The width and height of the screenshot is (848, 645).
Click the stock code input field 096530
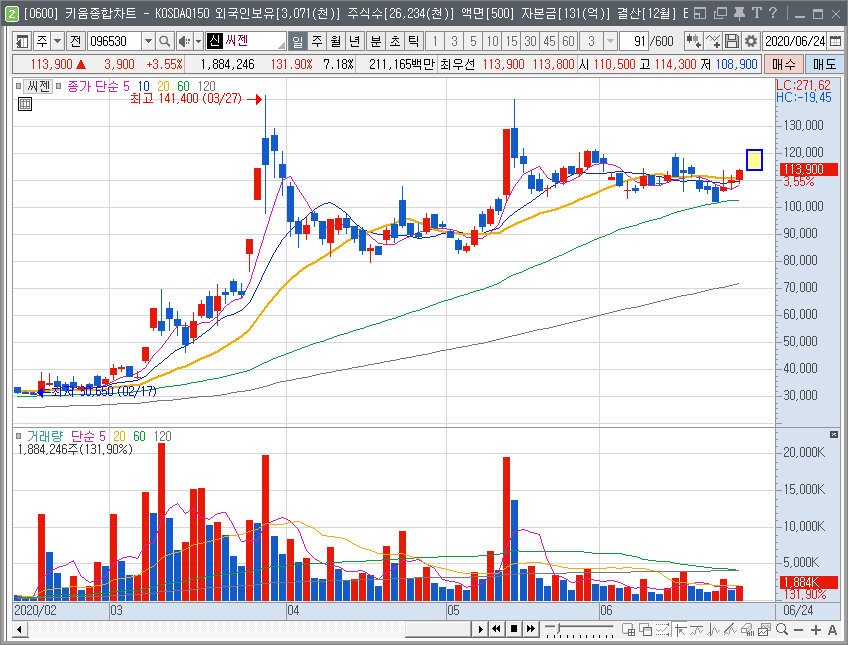[x=114, y=41]
